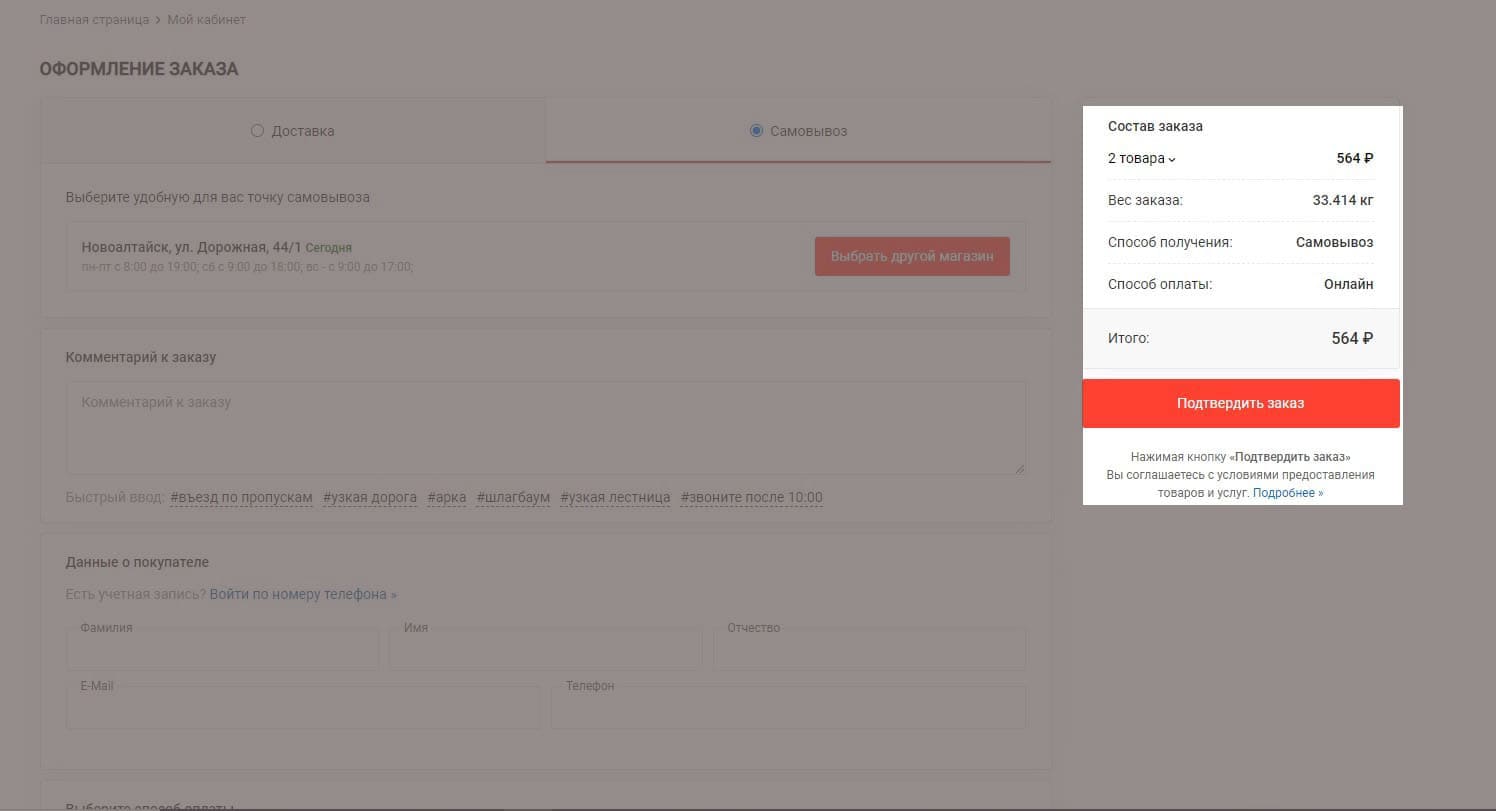The image size is (1496, 811).
Task: Focus the Комментарий к заказу text area
Action: click(x=545, y=428)
